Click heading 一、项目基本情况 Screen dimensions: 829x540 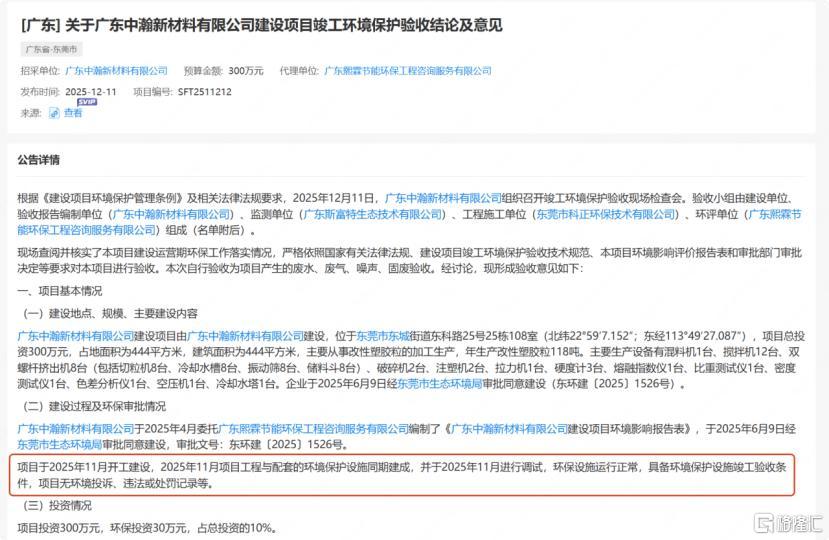pos(60,291)
